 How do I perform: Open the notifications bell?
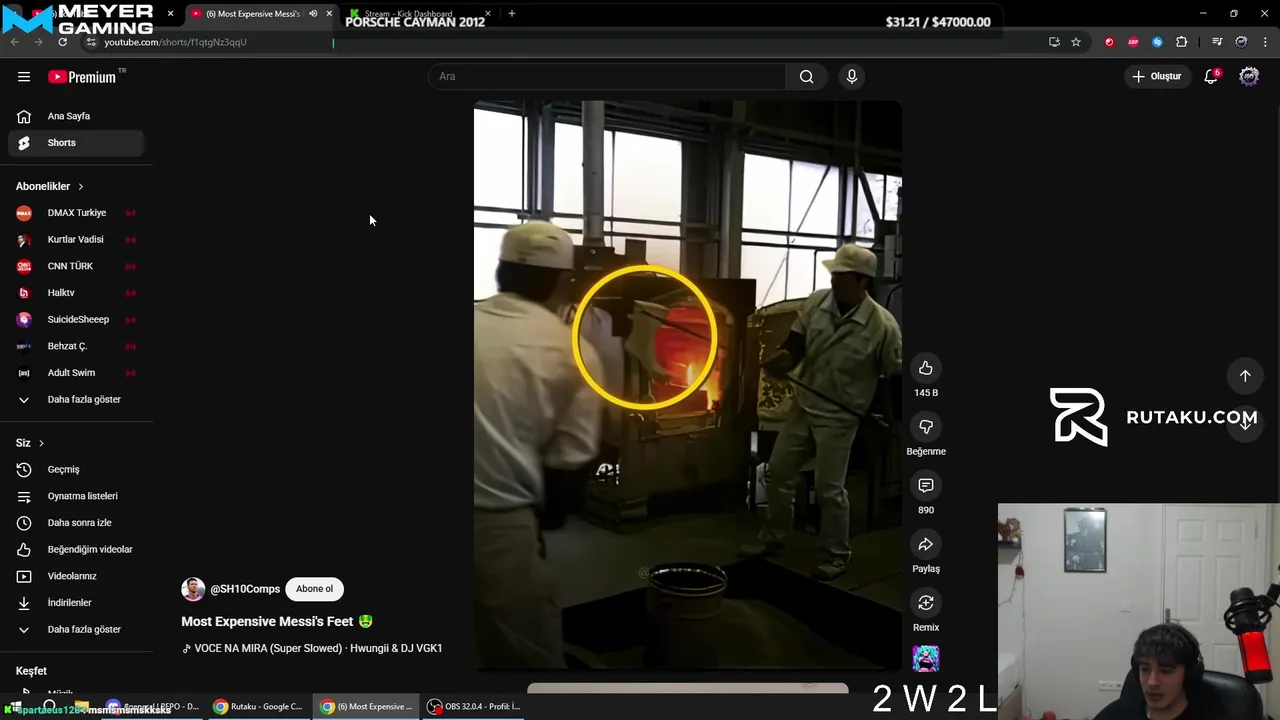pyautogui.click(x=1211, y=76)
